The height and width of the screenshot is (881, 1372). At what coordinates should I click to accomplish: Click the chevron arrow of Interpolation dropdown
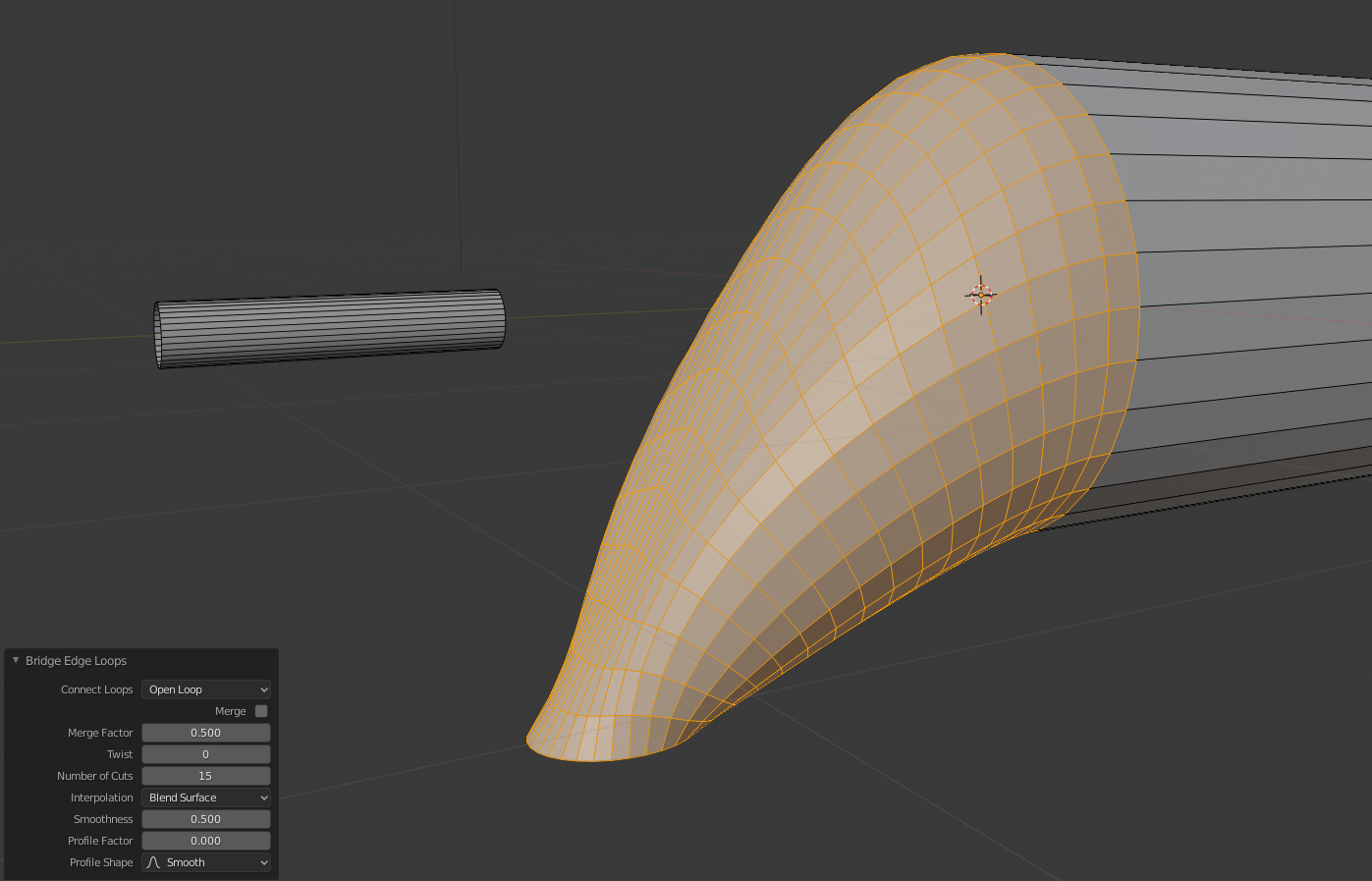coord(263,798)
